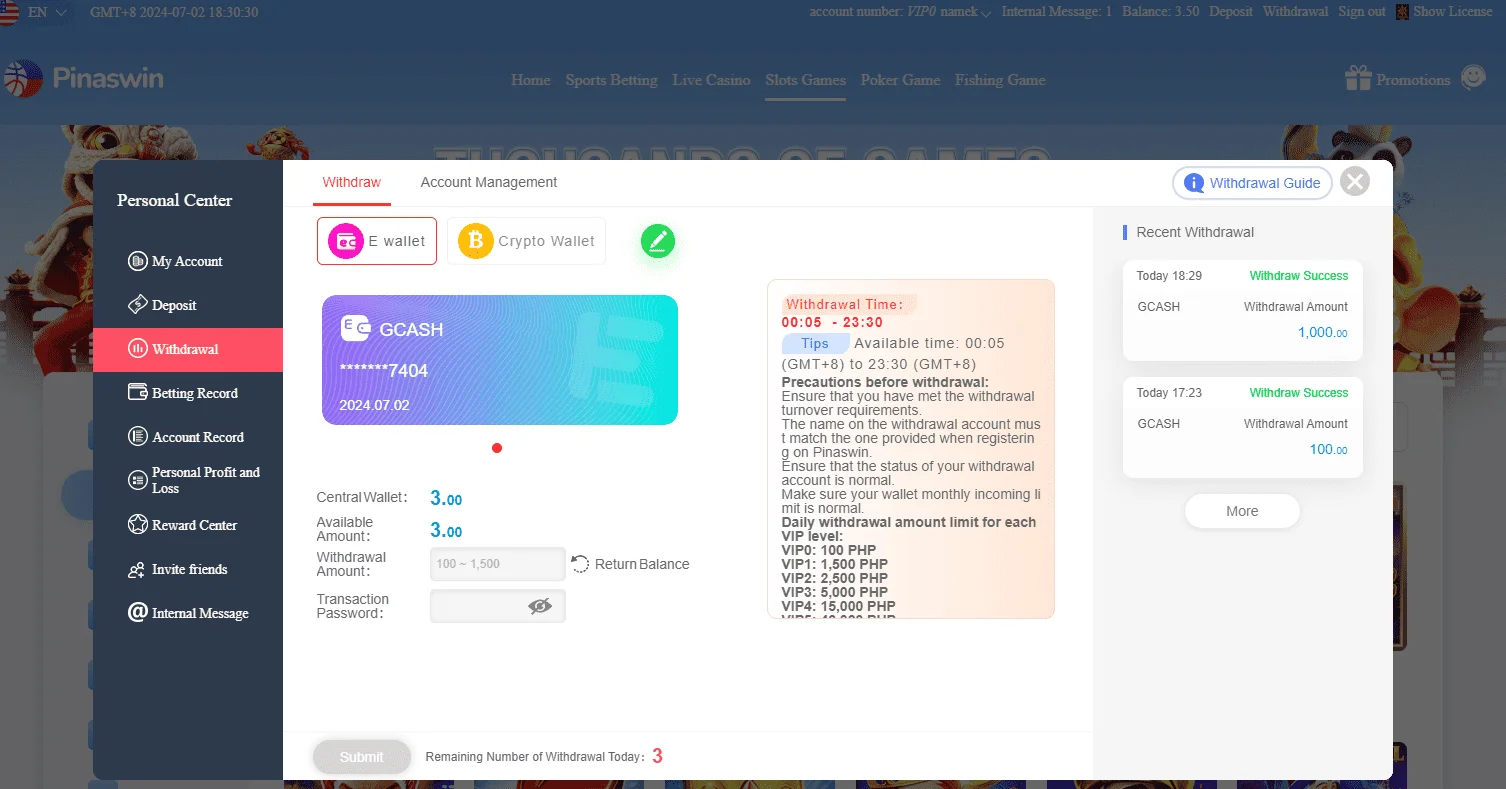Click the Withdrawal link in top bar
This screenshot has width=1506, height=789.
(x=1295, y=12)
